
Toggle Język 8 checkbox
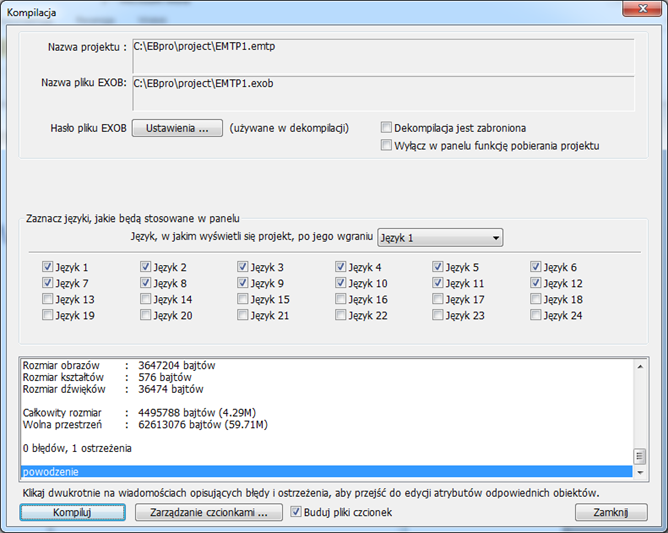145,282
